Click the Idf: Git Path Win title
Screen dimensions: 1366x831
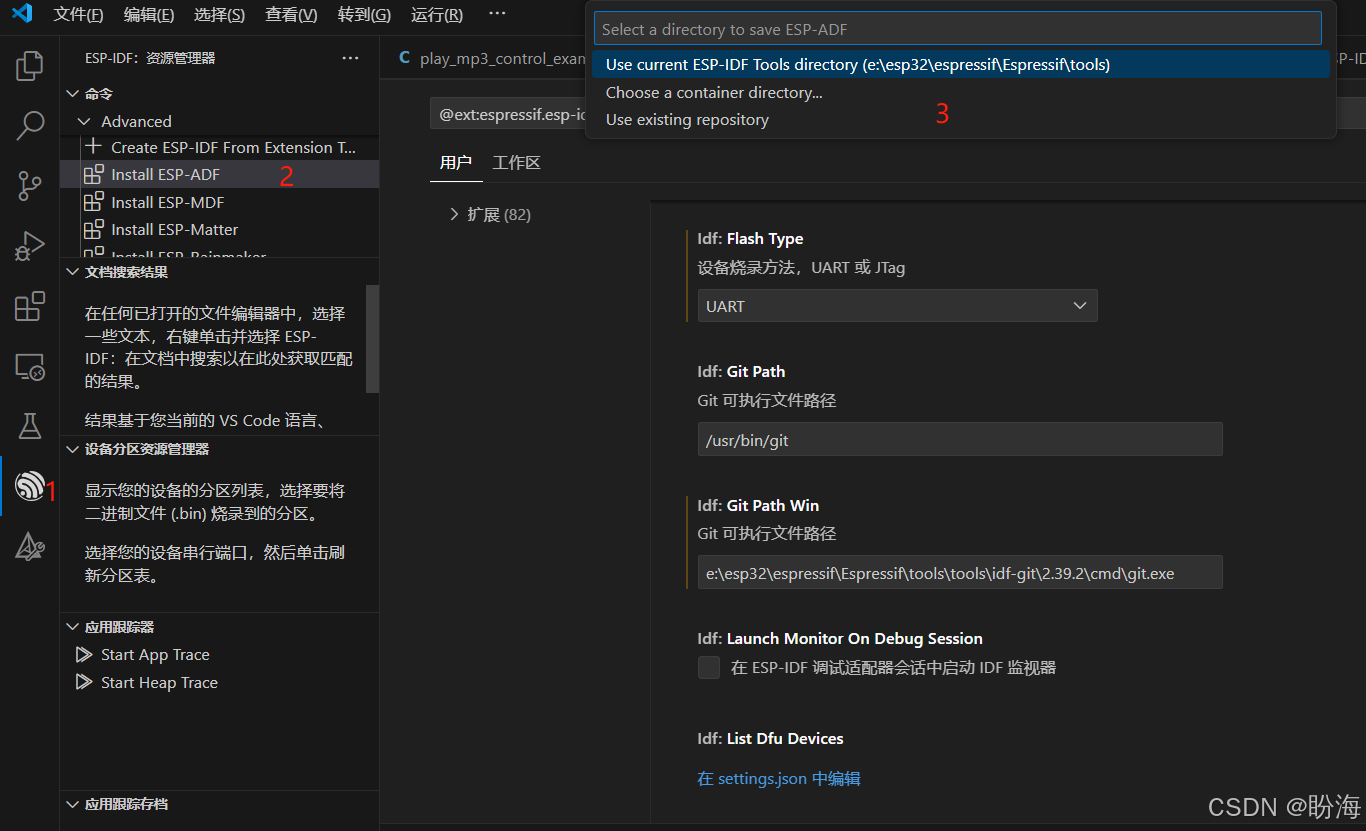(x=758, y=505)
